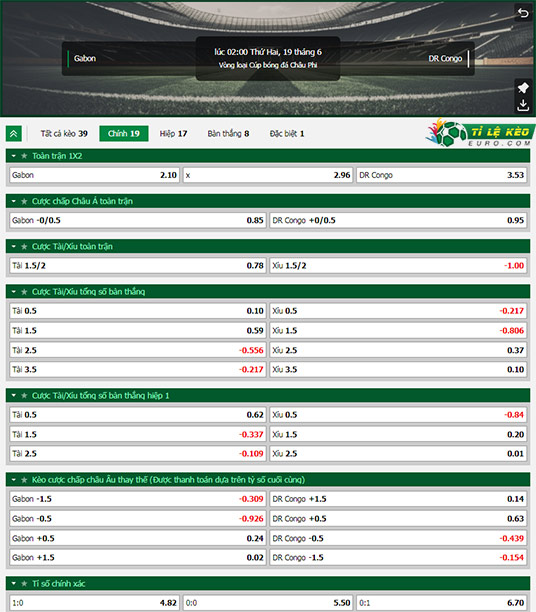Click the pin icon on banner
The image size is (536, 612).
(x=523, y=88)
